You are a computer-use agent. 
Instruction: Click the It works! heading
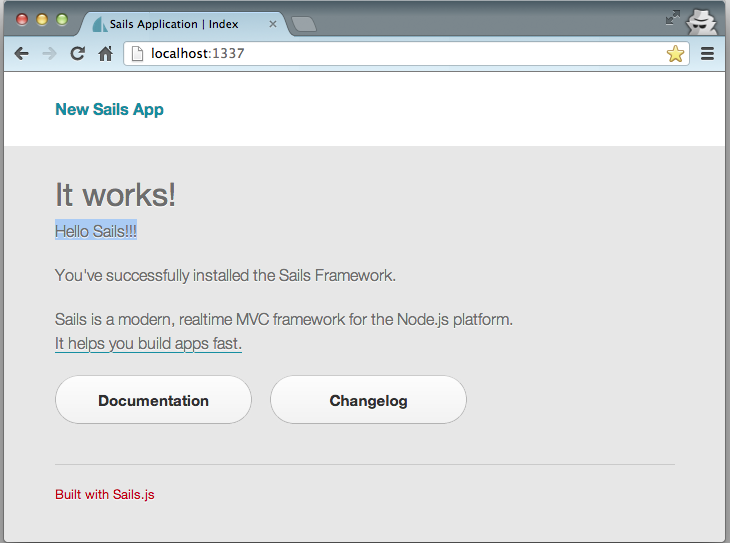point(115,194)
